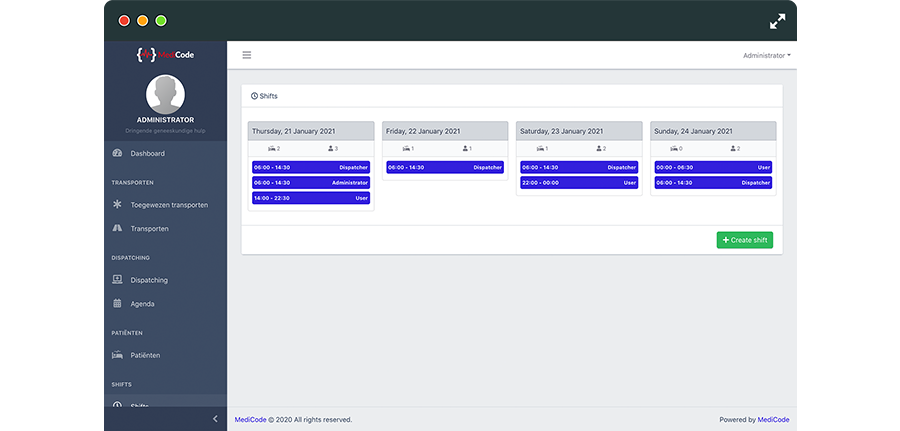
Task: Open Sunday 06:00 - 14:30 Dispatcher shift
Action: pyautogui.click(x=713, y=183)
